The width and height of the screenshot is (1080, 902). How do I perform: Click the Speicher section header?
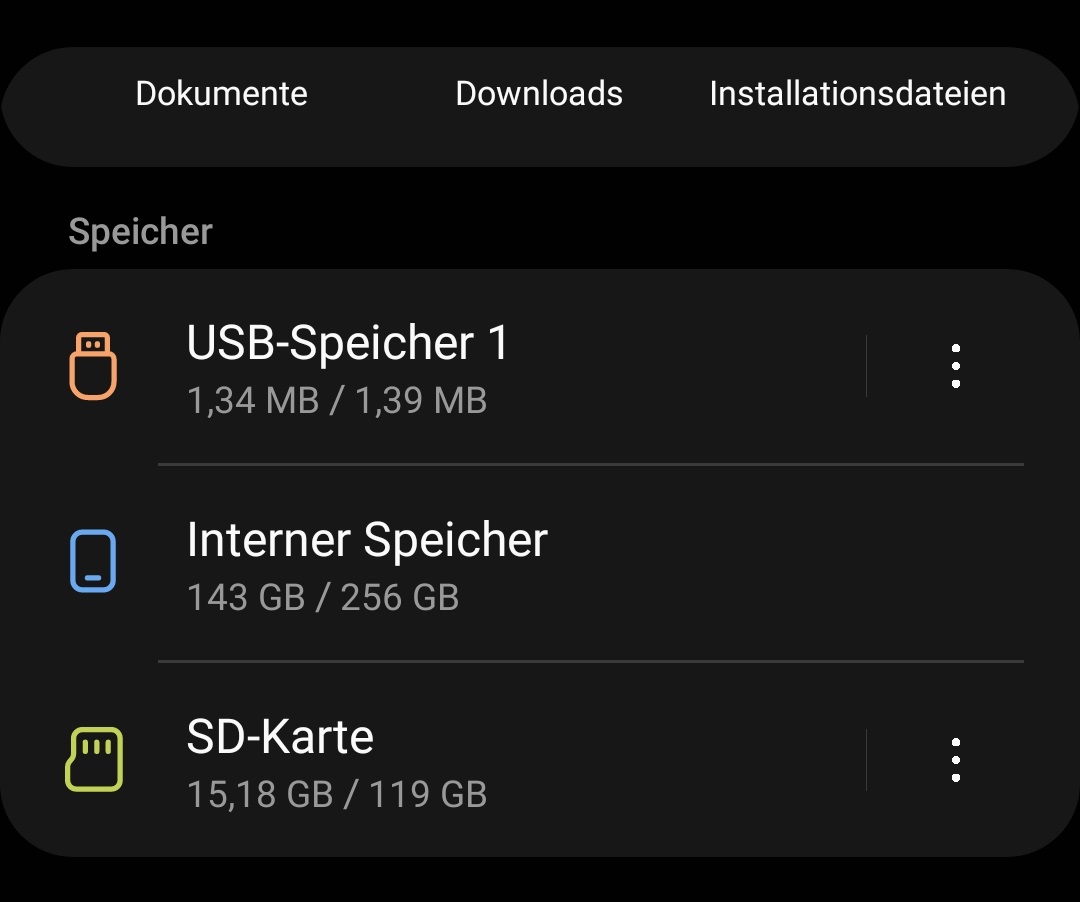tap(141, 231)
